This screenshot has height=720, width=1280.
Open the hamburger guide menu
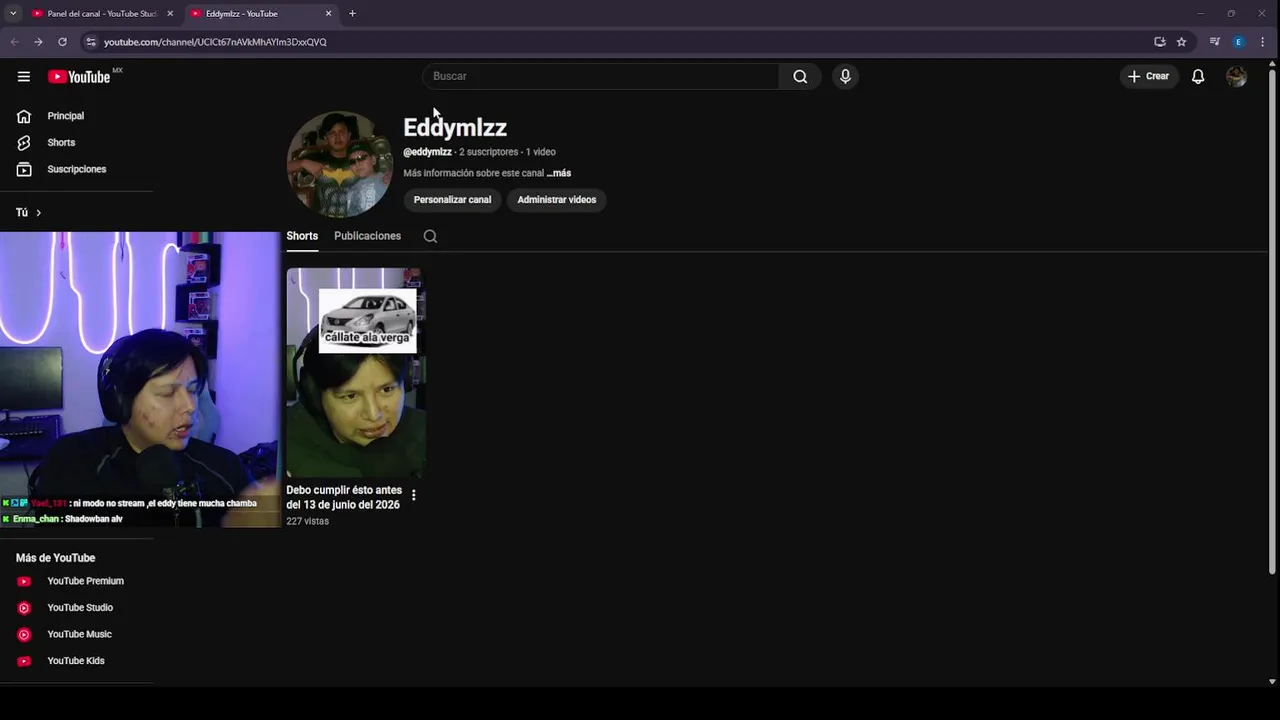[x=24, y=77]
